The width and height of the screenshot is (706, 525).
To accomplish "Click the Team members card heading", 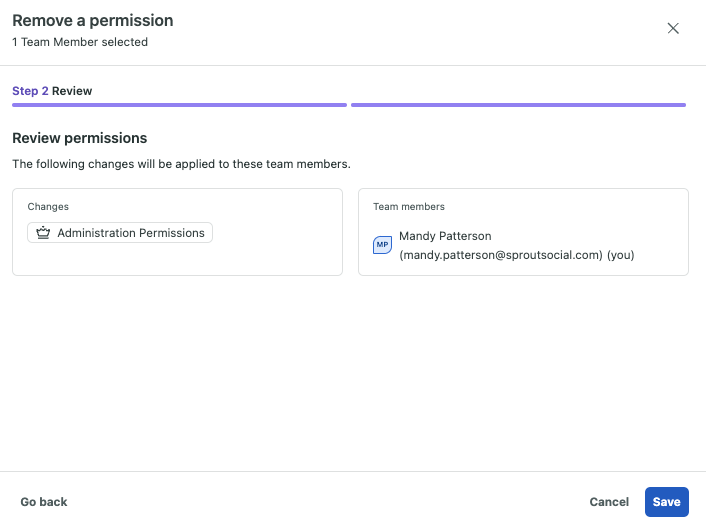I will coord(409,207).
